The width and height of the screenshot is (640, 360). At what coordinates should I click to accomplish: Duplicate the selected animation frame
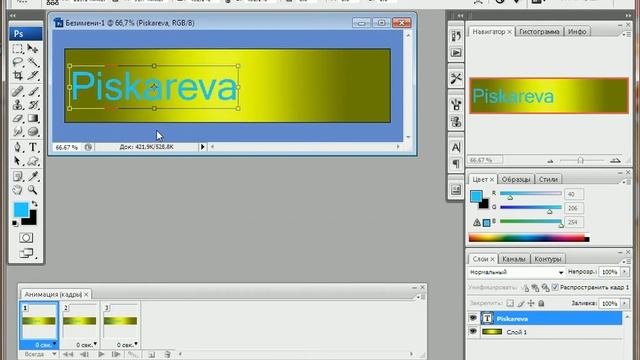pos(151,354)
